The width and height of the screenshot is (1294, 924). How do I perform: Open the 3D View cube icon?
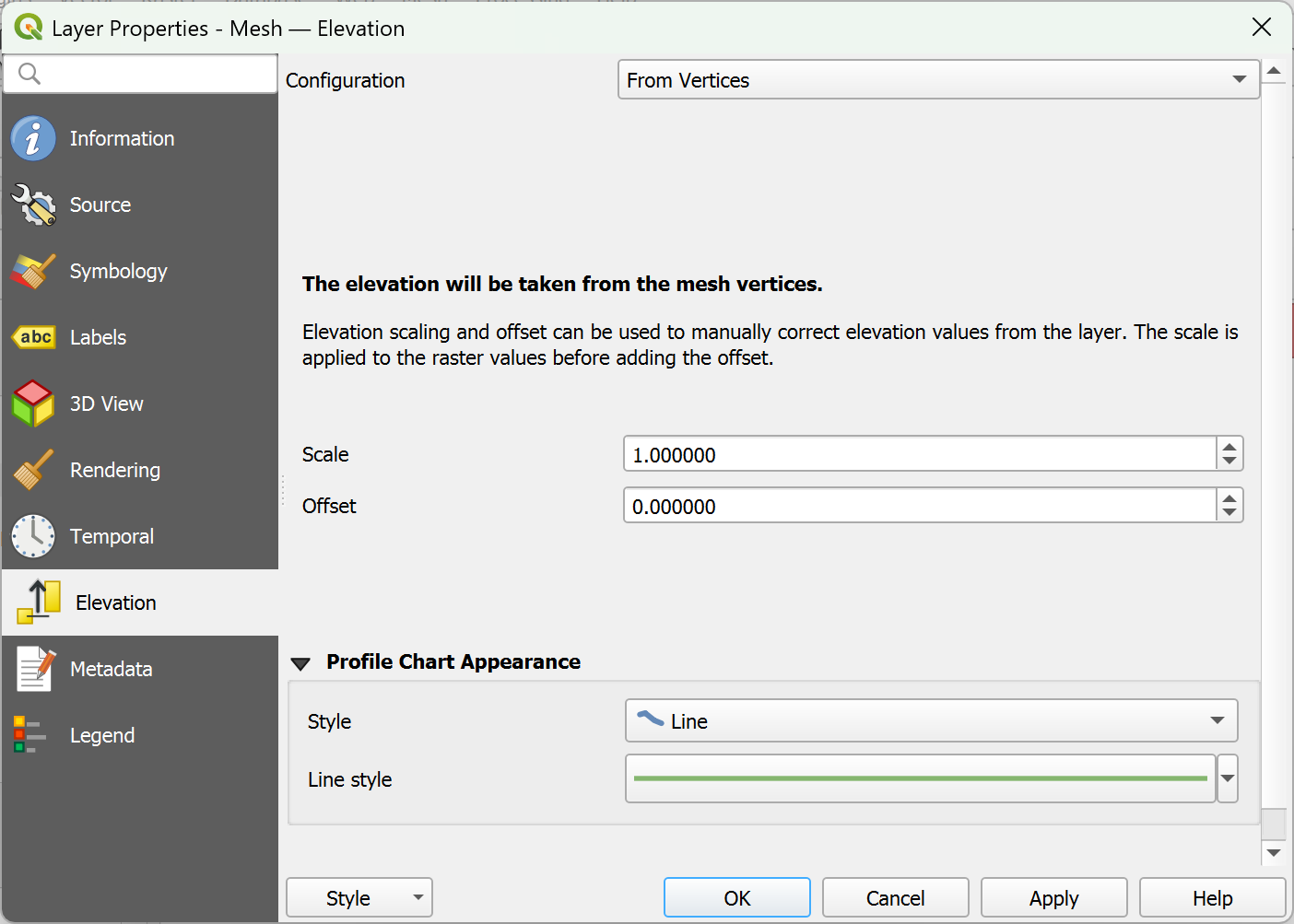tap(33, 404)
